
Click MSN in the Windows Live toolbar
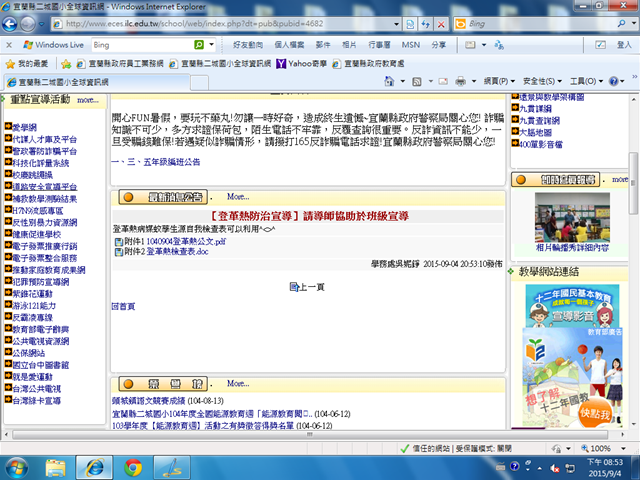click(411, 45)
